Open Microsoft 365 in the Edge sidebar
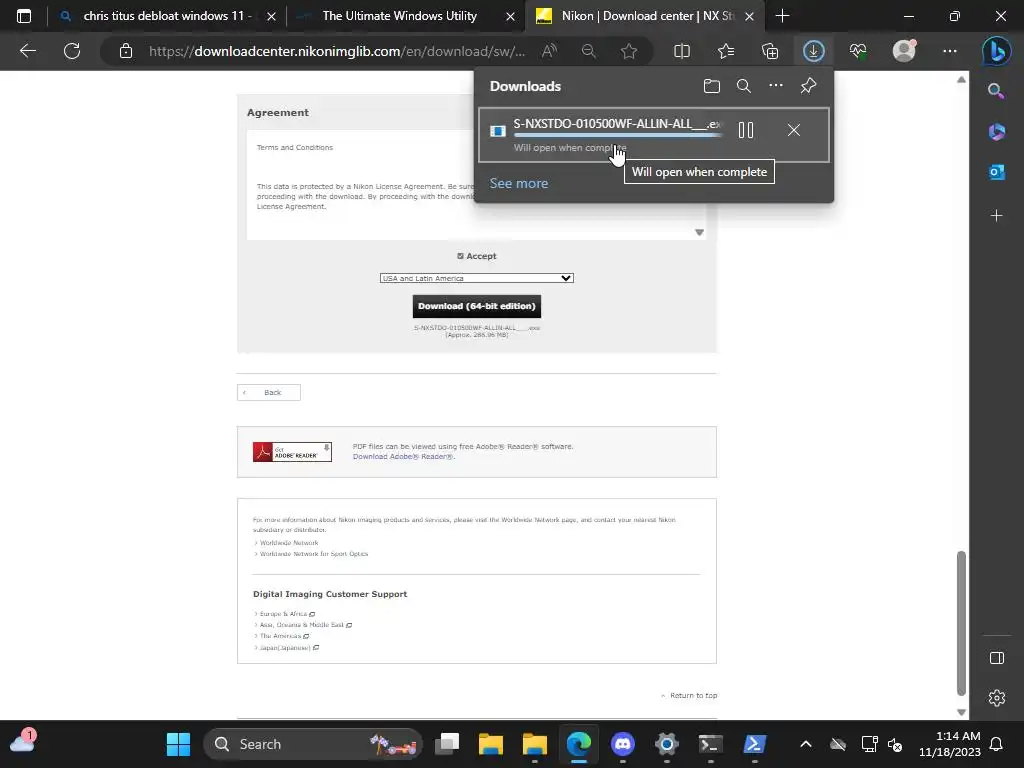This screenshot has height=768, width=1024. click(997, 131)
